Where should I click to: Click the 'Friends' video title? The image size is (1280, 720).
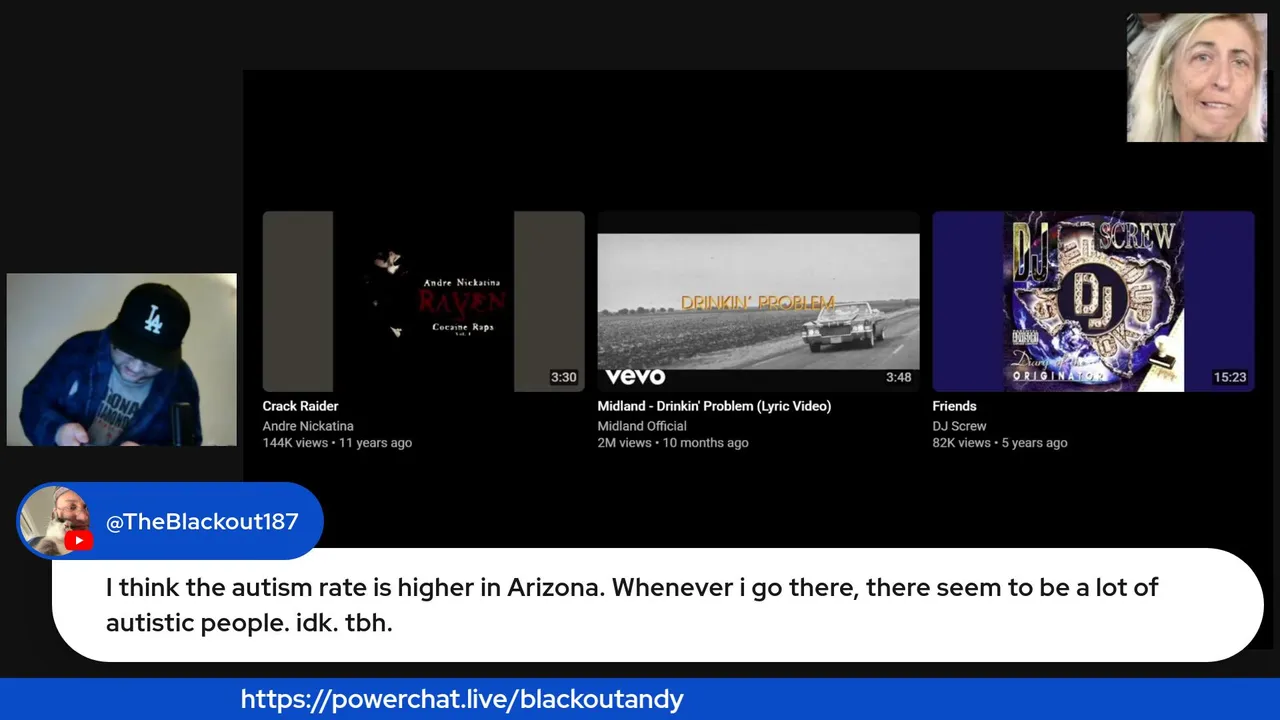tap(954, 406)
